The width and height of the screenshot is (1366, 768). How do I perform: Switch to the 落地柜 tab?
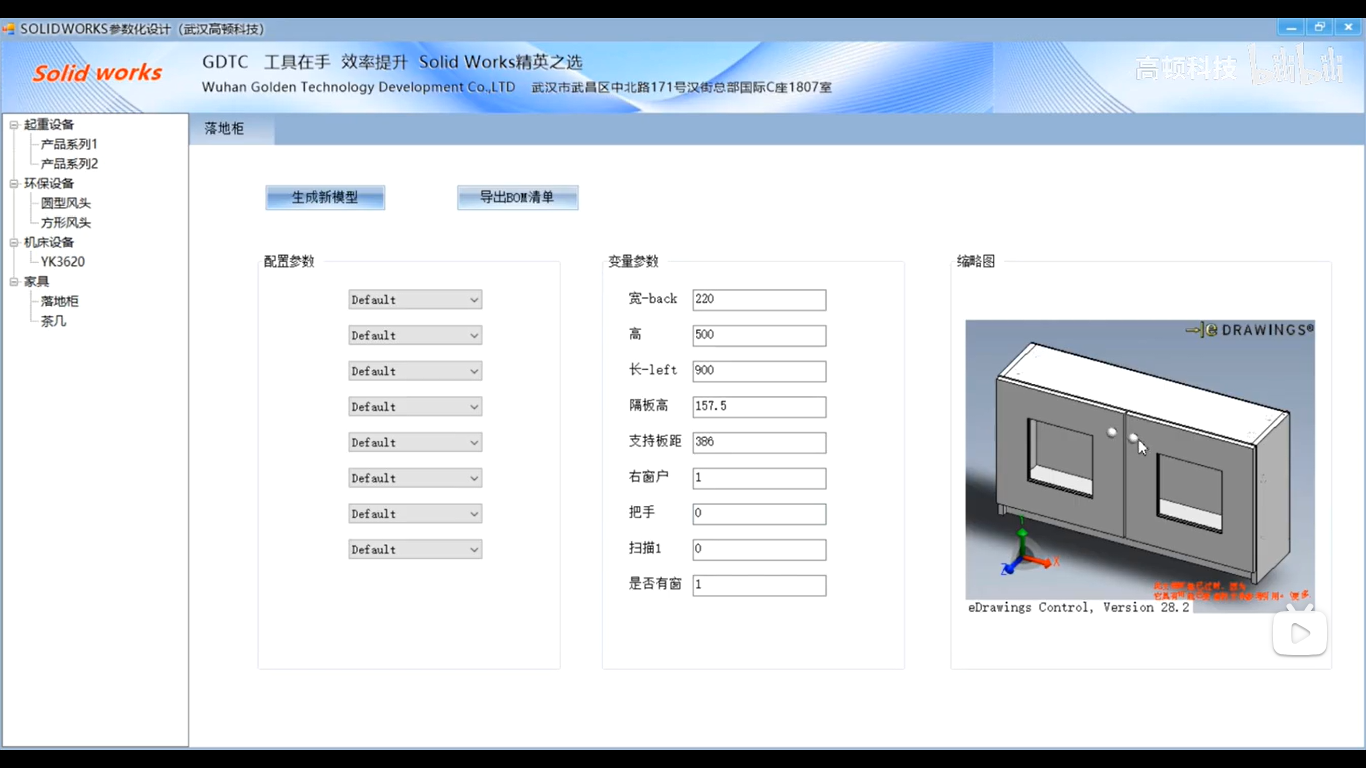tap(223, 129)
